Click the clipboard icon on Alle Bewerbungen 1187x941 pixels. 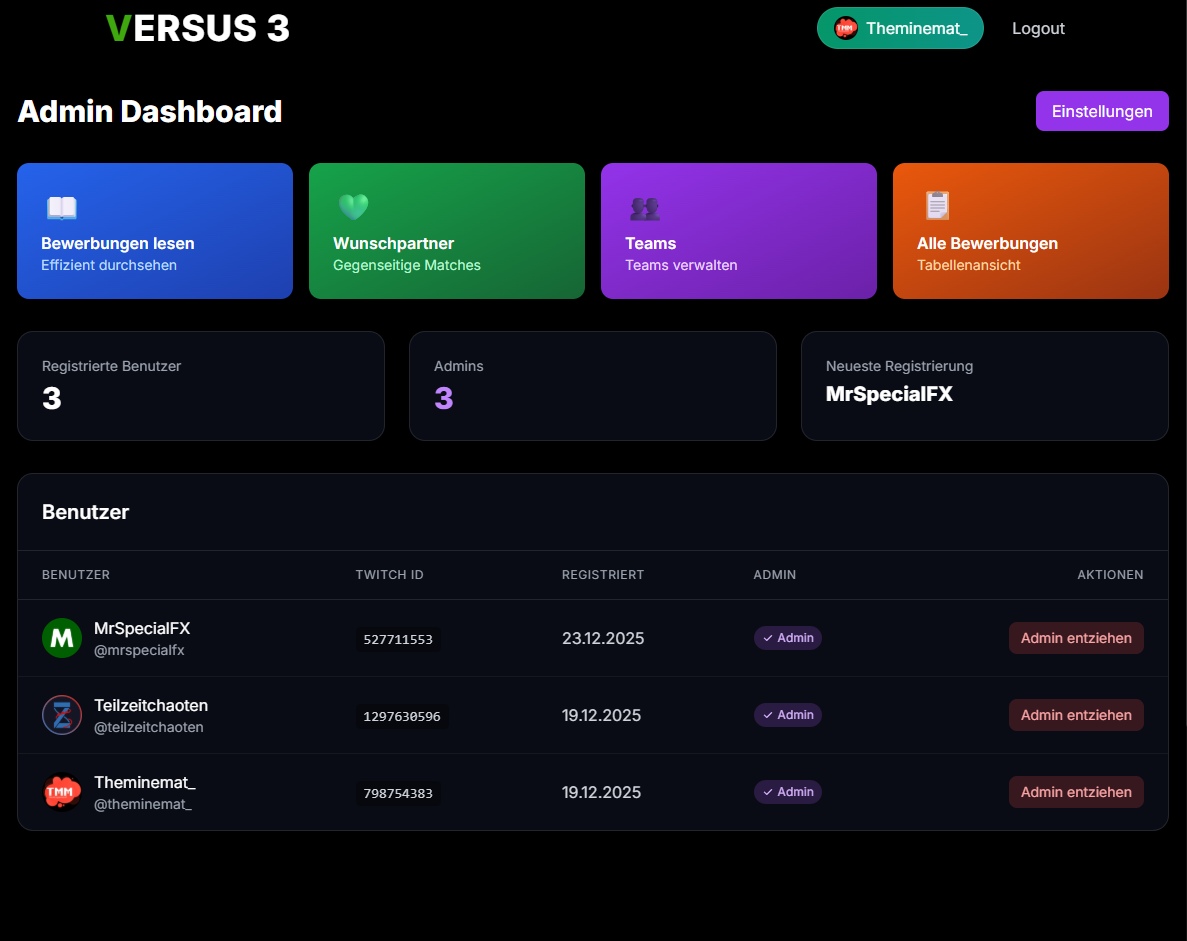coord(937,206)
